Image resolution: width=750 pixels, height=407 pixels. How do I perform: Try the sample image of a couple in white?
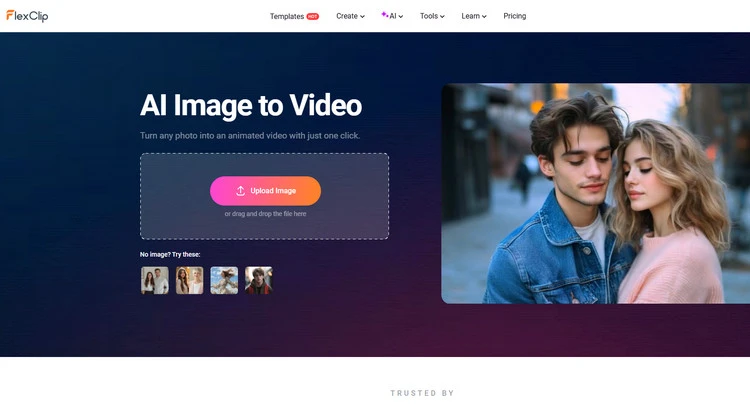click(154, 280)
